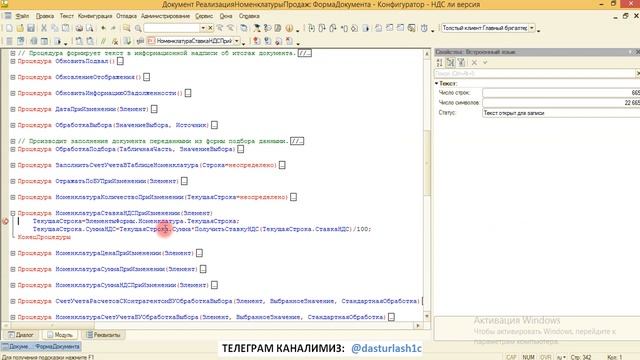Expand the collapsed body box after ОбработкаПодбора
This screenshot has height=360, width=640.
click(241, 149)
